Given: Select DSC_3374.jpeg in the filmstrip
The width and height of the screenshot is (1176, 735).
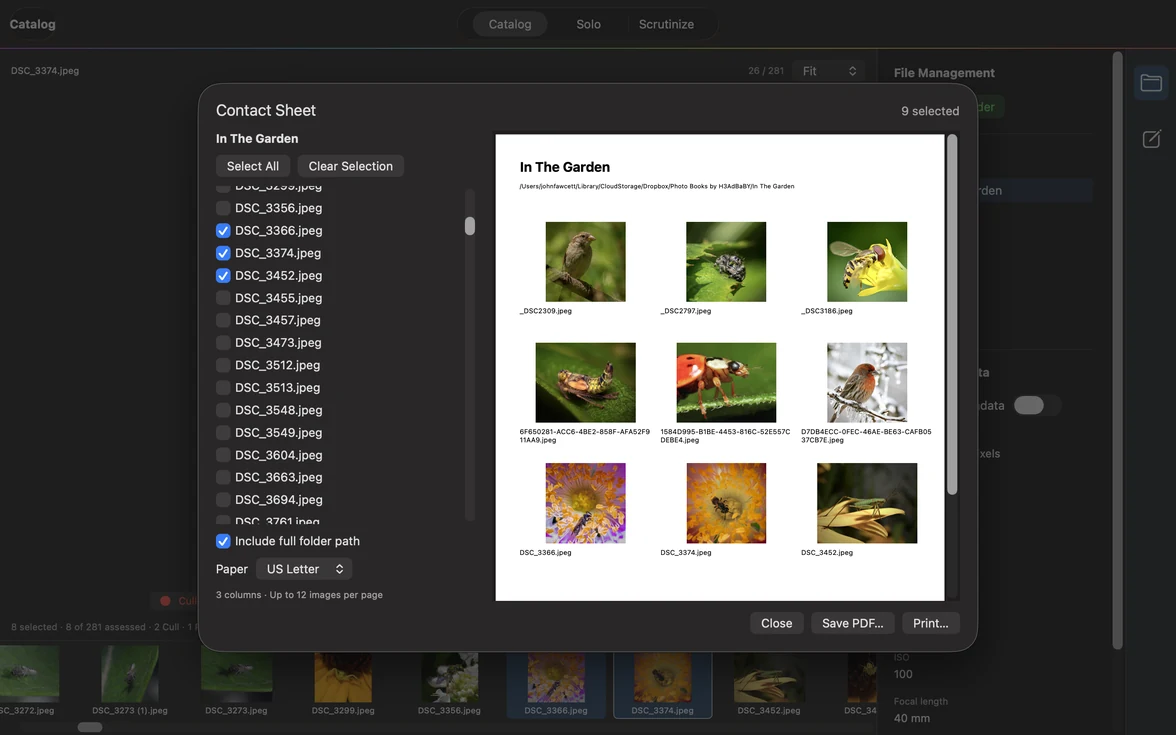Looking at the screenshot, I should coord(662,684).
